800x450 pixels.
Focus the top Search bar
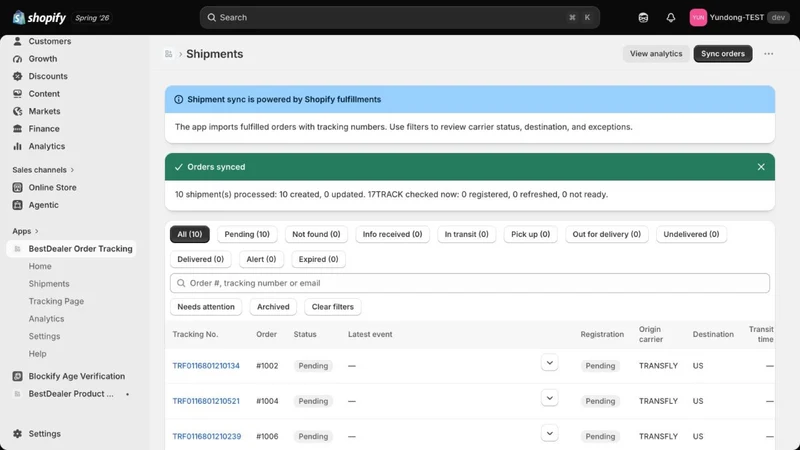click(x=399, y=17)
